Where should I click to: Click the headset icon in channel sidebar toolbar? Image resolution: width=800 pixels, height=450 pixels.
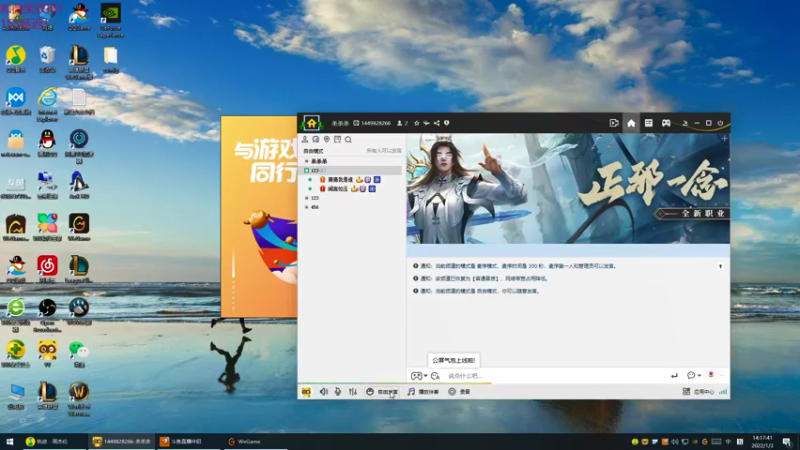click(x=316, y=139)
